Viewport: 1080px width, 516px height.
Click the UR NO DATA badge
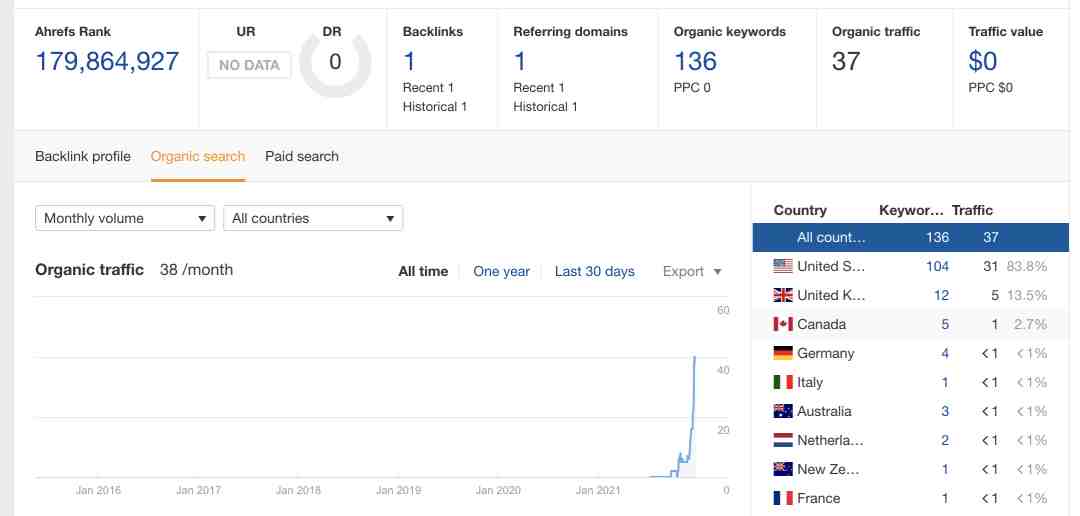tap(249, 65)
